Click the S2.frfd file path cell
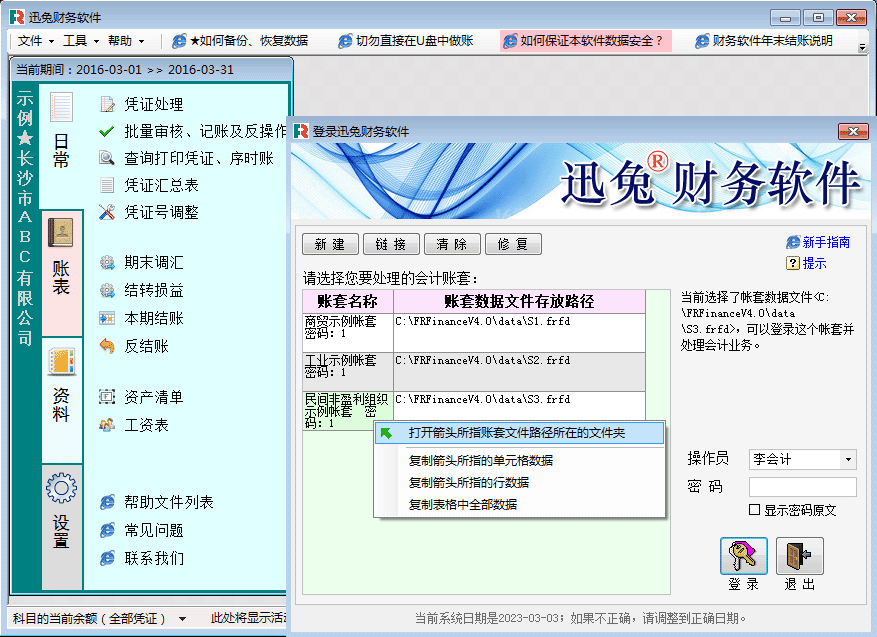Viewport: 877px width, 637px height. pyautogui.click(x=519, y=372)
